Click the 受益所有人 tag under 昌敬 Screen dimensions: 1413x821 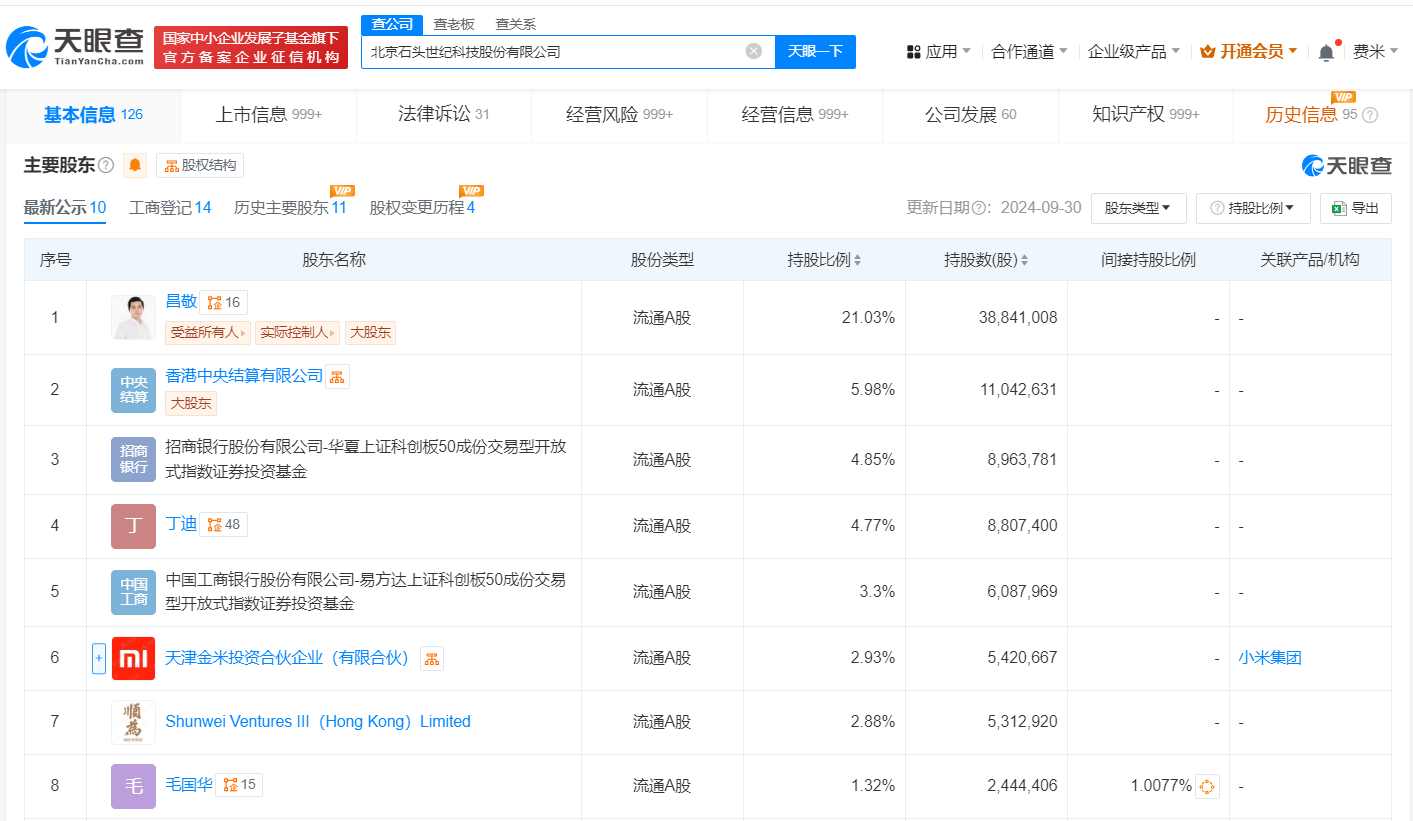pyautogui.click(x=208, y=333)
